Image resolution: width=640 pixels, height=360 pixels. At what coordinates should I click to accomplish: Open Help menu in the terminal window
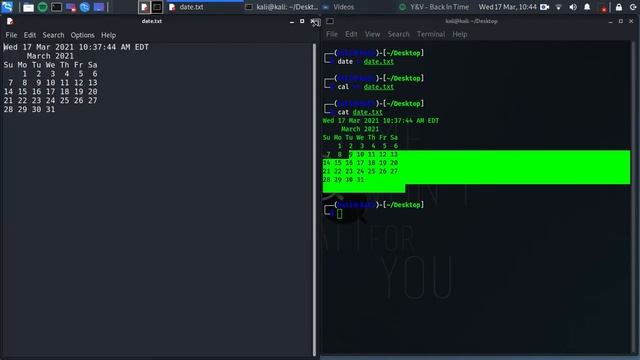tap(460, 34)
